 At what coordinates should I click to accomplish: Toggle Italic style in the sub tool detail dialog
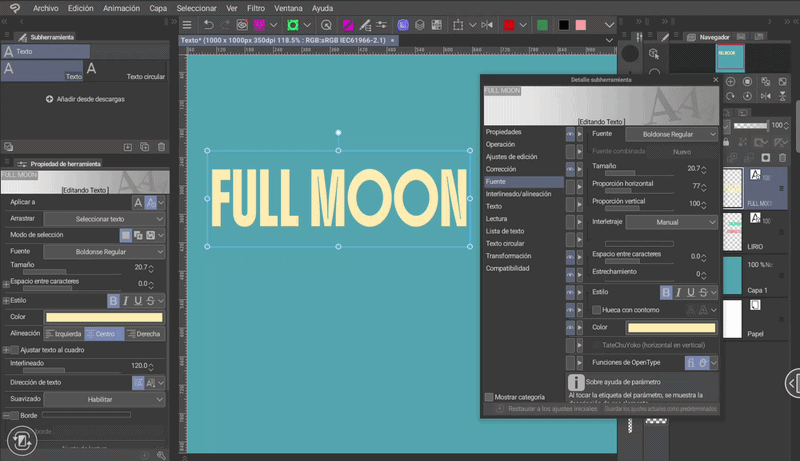679,292
